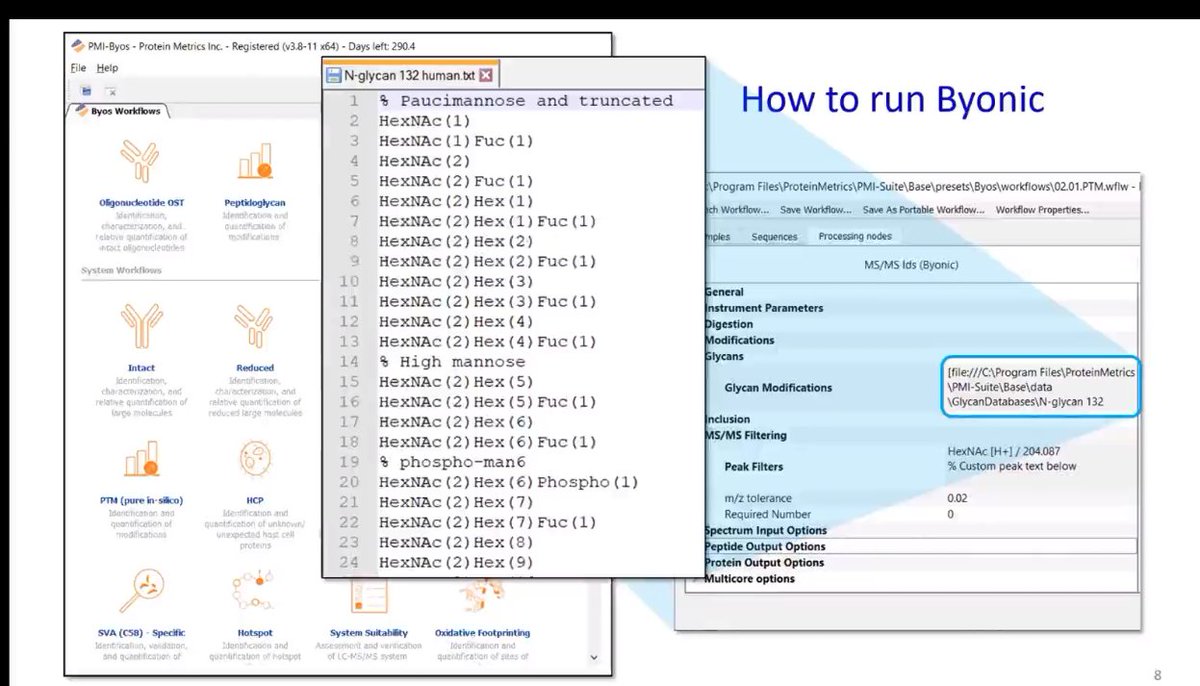Click second toolbar icon with x mark
This screenshot has height=686, width=1200.
109,90
